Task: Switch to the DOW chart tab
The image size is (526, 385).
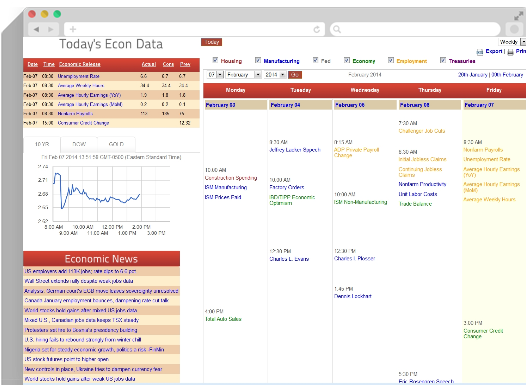Action: point(79,144)
